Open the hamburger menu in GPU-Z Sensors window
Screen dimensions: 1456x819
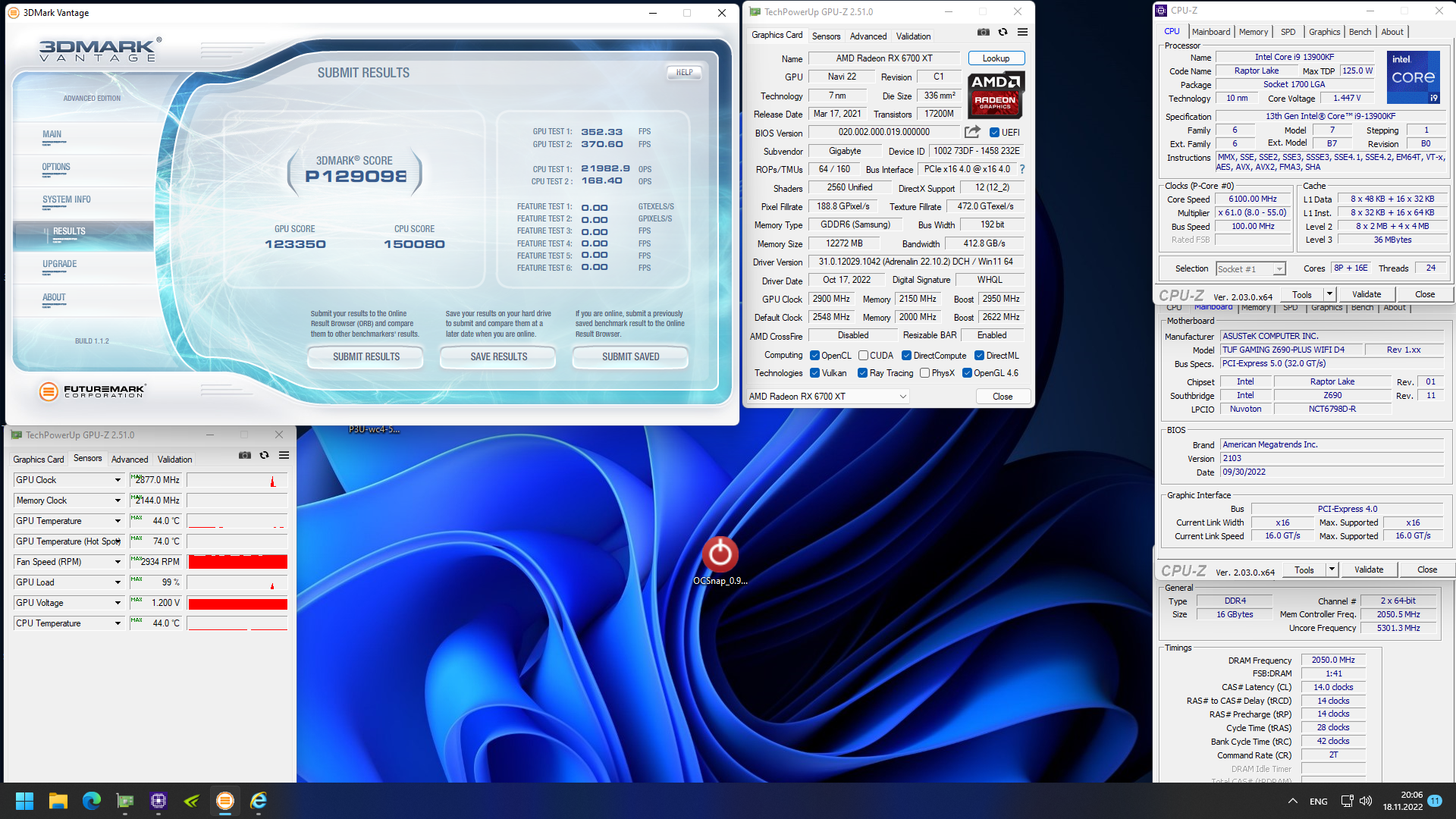pos(284,455)
